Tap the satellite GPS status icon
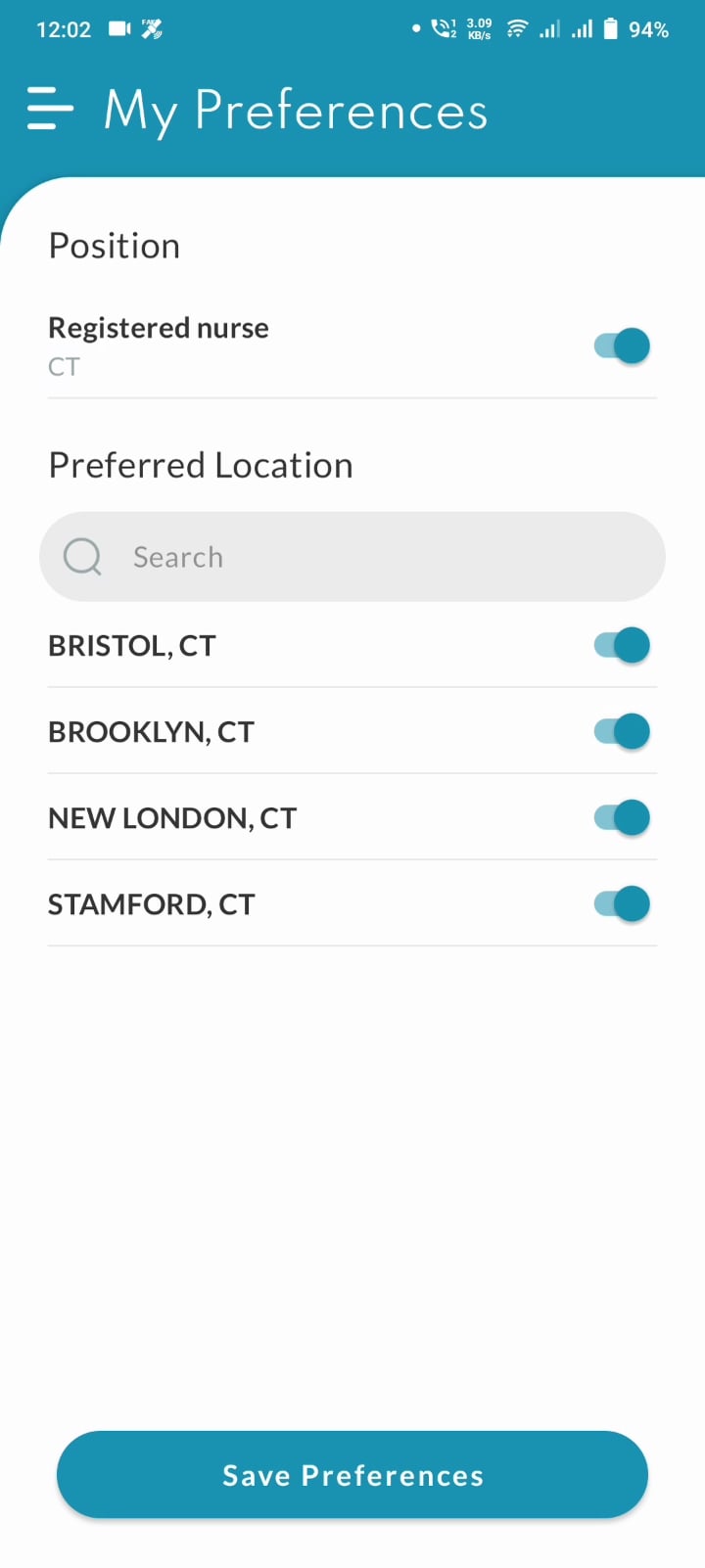Image resolution: width=705 pixels, height=1568 pixels. pos(152,28)
